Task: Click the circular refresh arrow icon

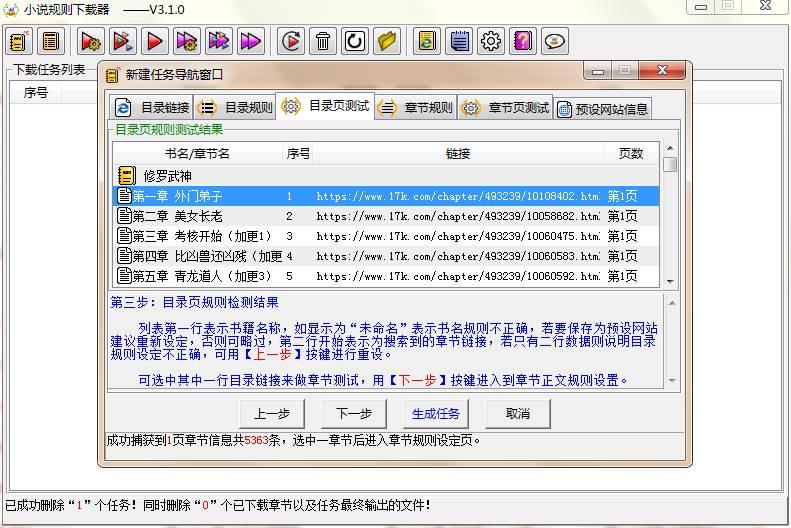Action: click(355, 41)
